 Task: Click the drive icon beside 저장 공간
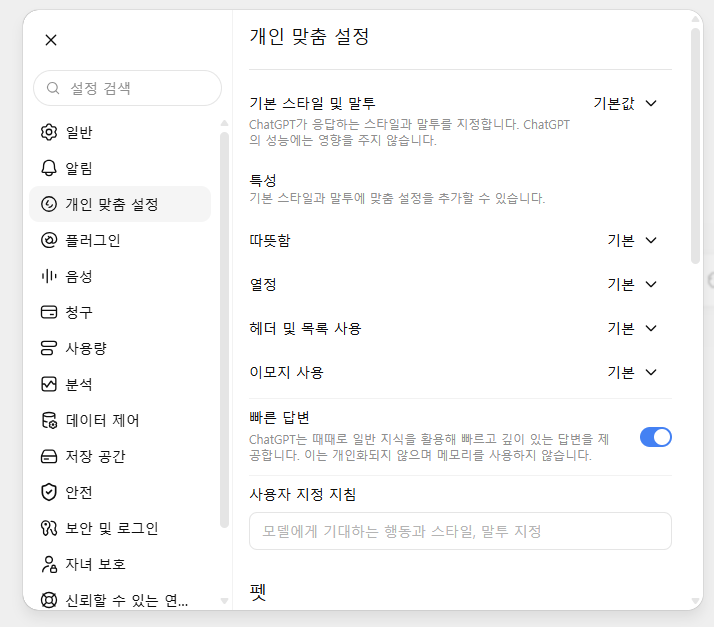point(49,456)
